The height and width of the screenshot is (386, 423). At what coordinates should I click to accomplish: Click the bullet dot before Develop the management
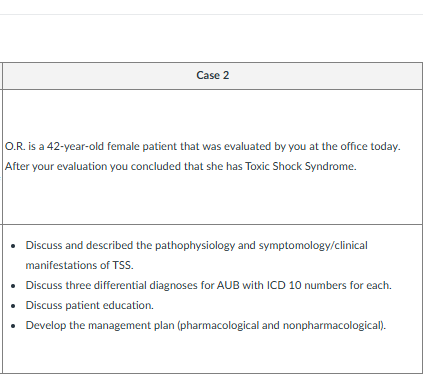13,326
